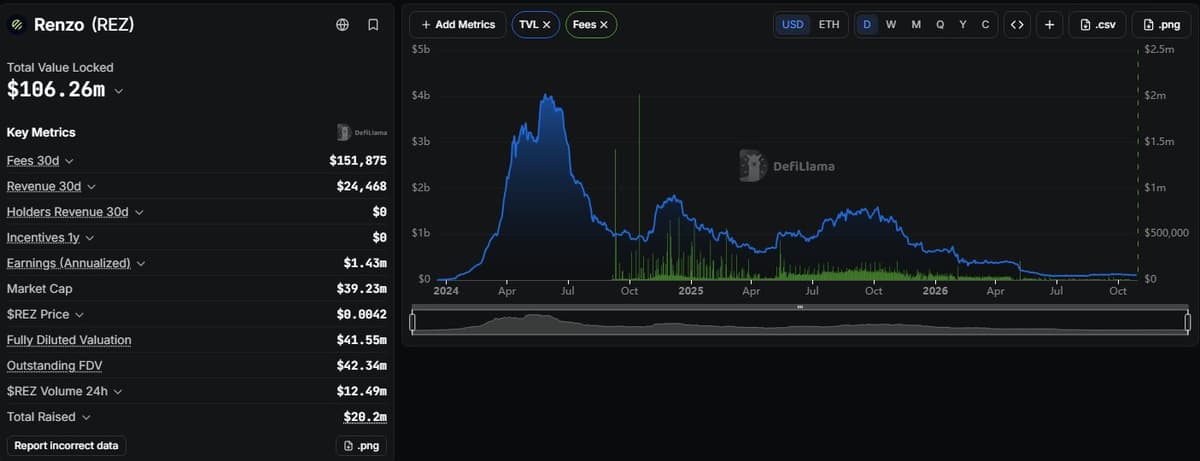This screenshot has height=461, width=1200.
Task: Click the $41.55m valuation value
Action: [362, 340]
